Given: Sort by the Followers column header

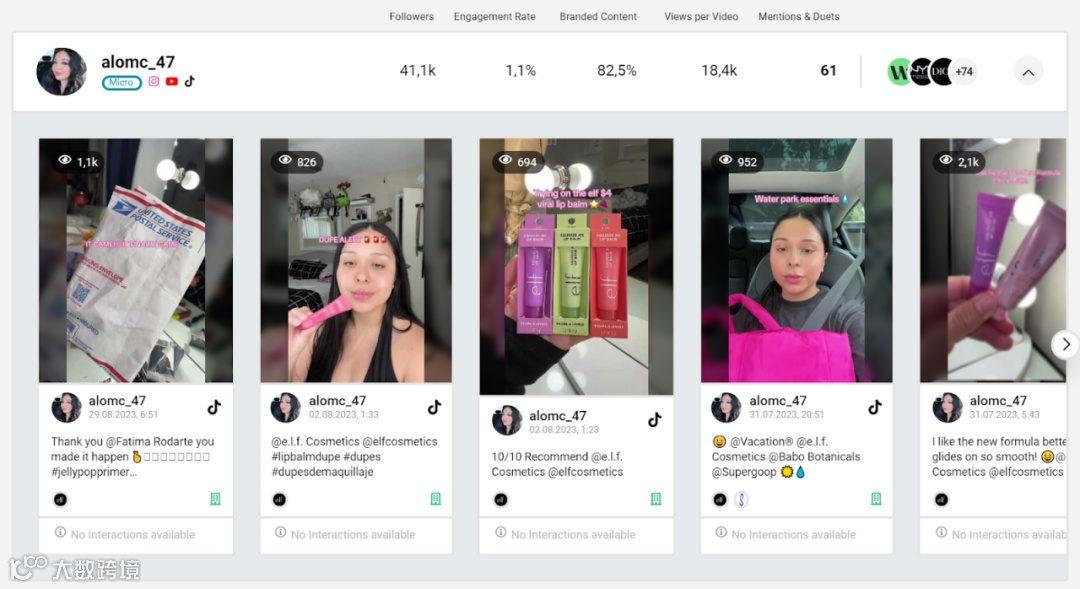Looking at the screenshot, I should [411, 17].
